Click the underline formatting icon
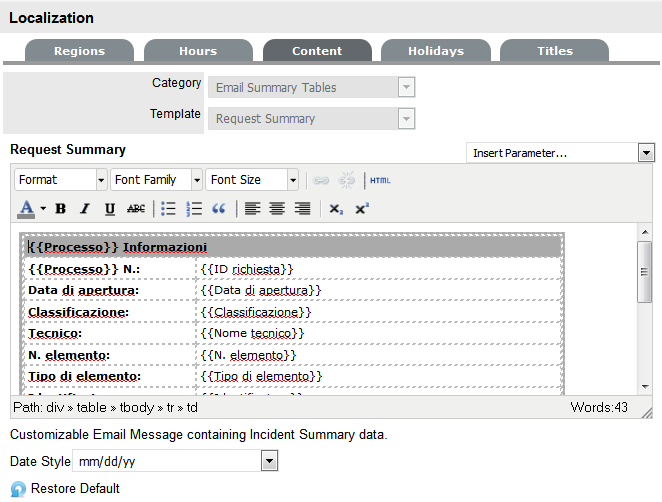The image size is (662, 502). pyautogui.click(x=110, y=209)
